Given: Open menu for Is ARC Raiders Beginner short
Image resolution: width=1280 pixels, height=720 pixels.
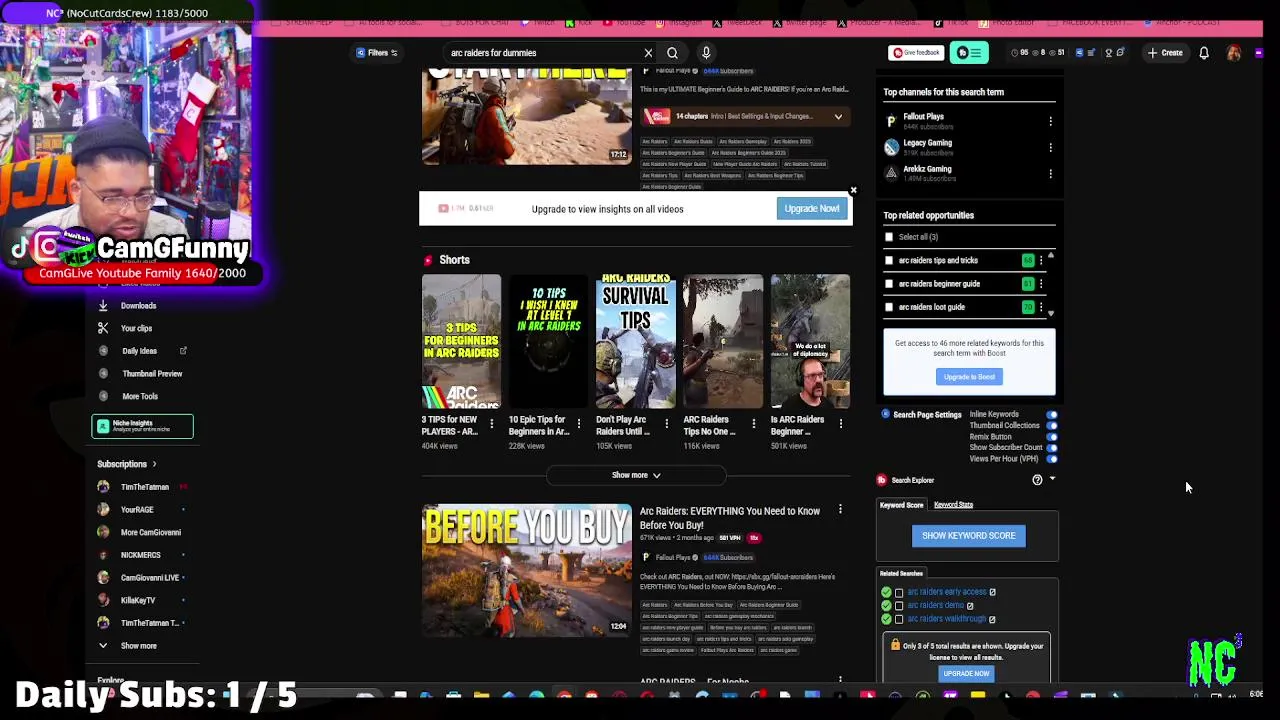Looking at the screenshot, I should (840, 424).
